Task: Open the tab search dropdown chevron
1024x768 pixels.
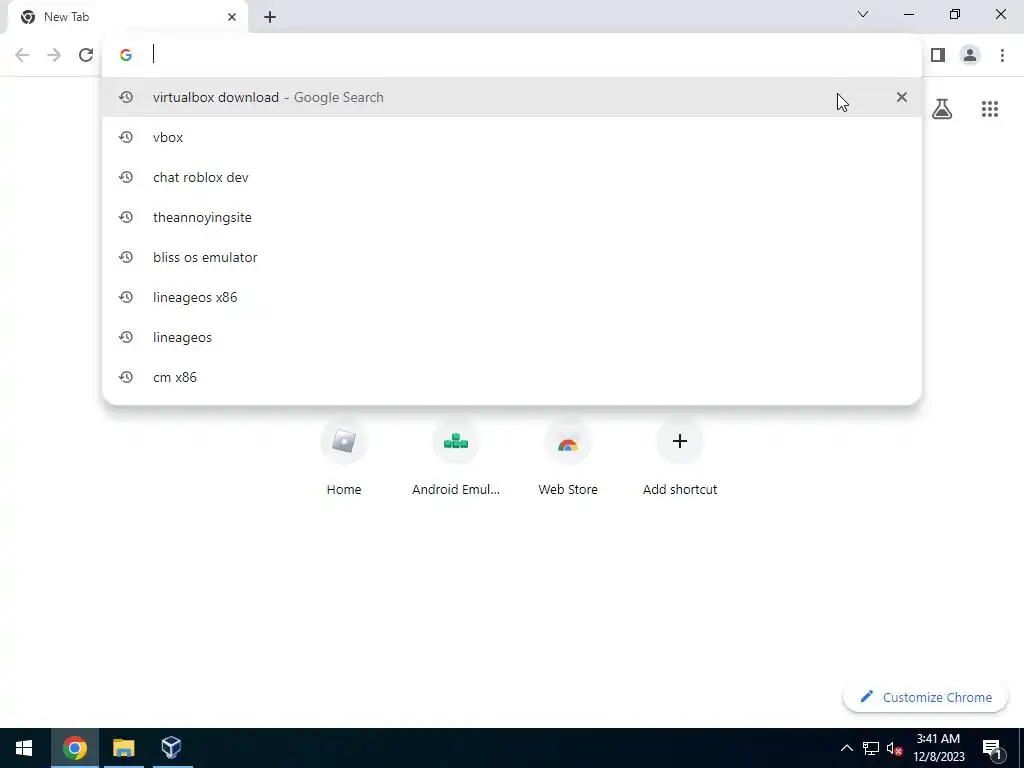Action: point(863,14)
